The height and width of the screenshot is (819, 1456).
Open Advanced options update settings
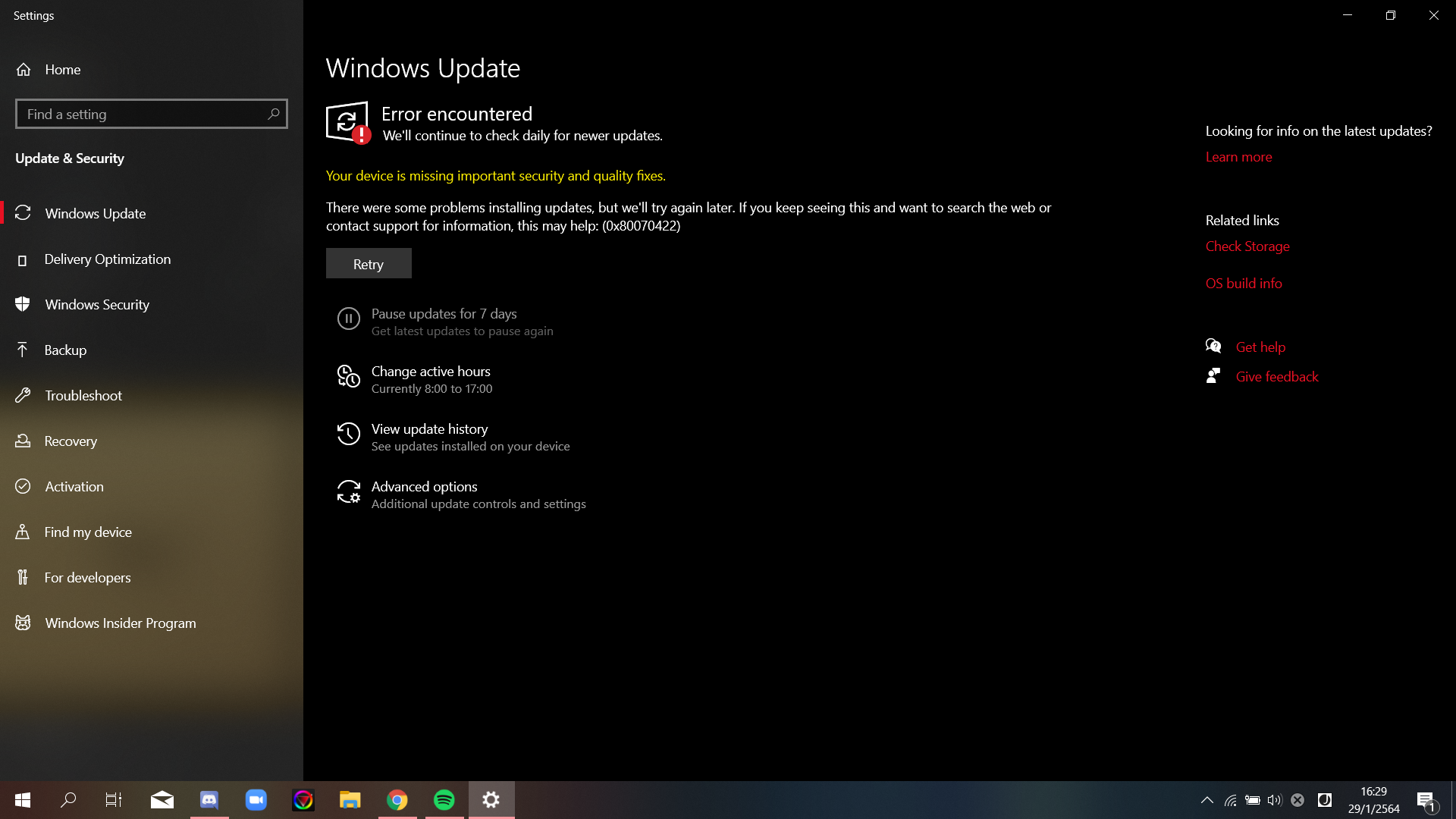coord(424,487)
